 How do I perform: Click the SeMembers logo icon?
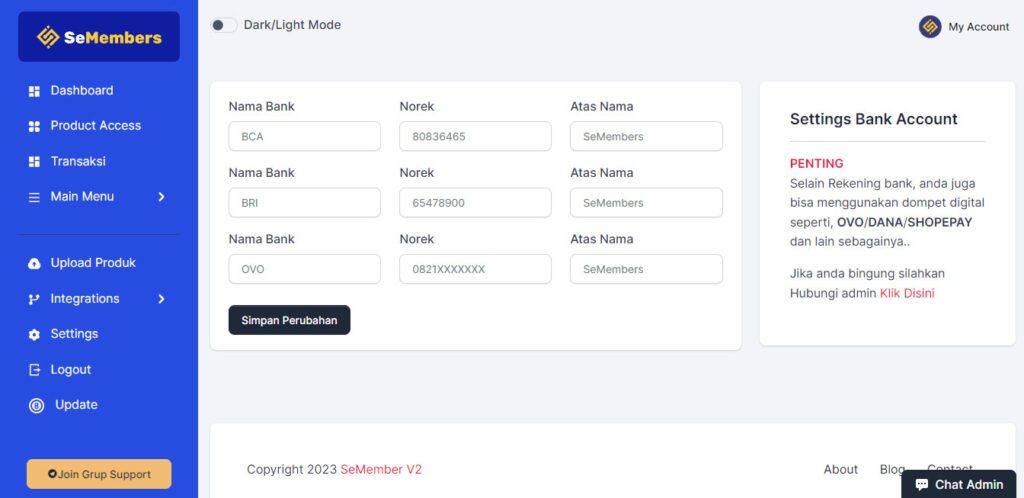coord(48,37)
